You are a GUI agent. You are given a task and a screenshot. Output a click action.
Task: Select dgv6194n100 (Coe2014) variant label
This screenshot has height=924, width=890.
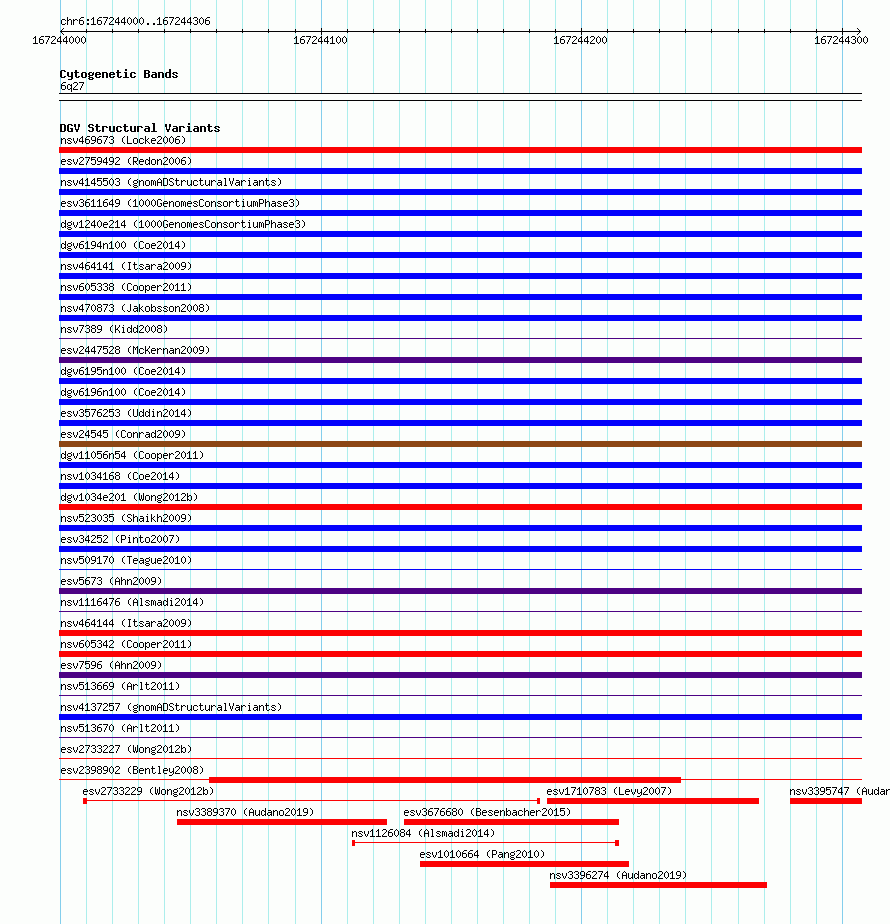pos(123,245)
